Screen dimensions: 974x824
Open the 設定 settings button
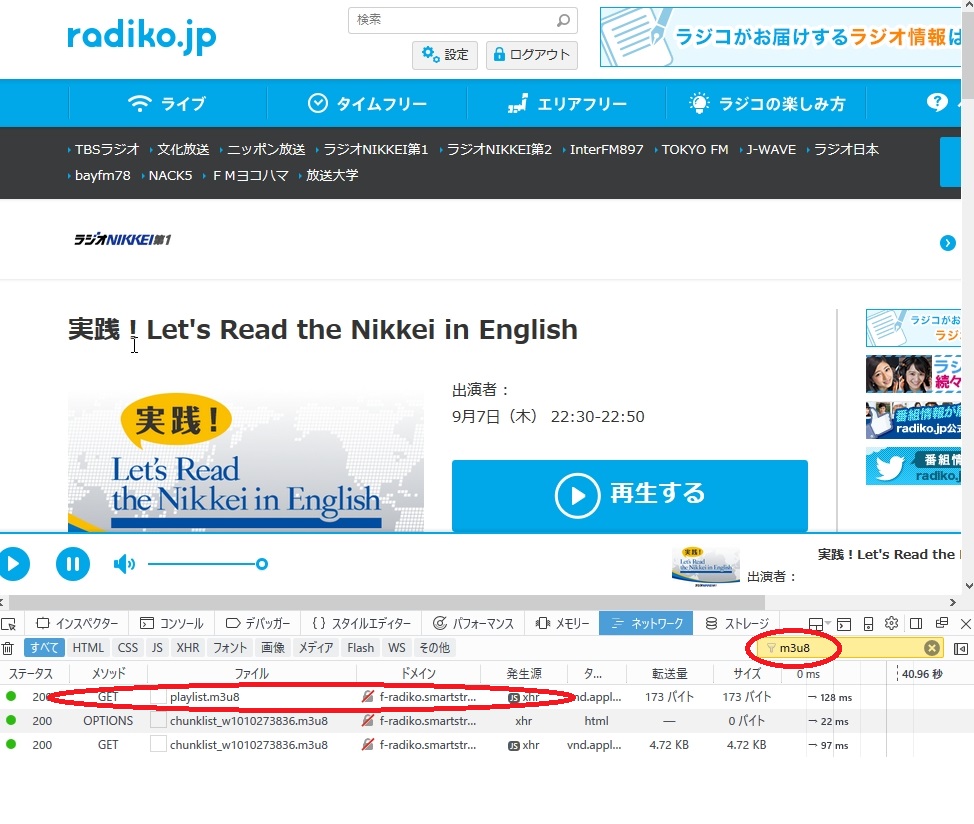(x=445, y=55)
